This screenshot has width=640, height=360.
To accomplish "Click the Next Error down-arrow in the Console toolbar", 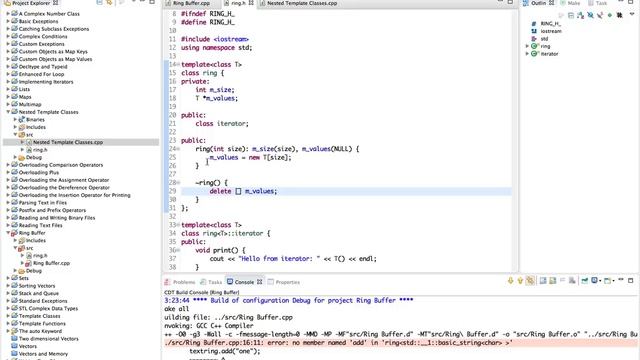I will 510,281.
